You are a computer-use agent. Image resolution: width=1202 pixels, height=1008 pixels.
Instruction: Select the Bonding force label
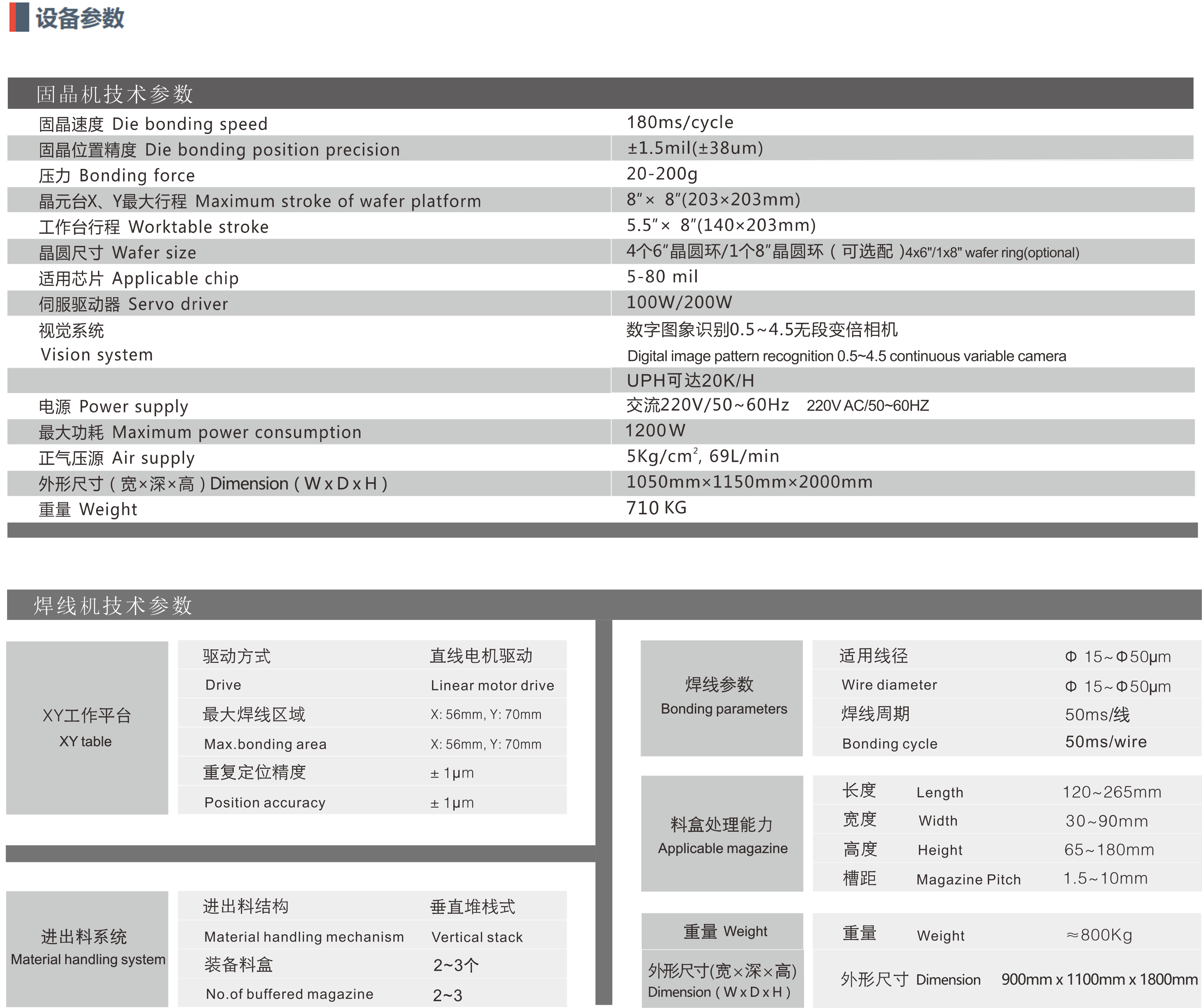click(x=117, y=176)
